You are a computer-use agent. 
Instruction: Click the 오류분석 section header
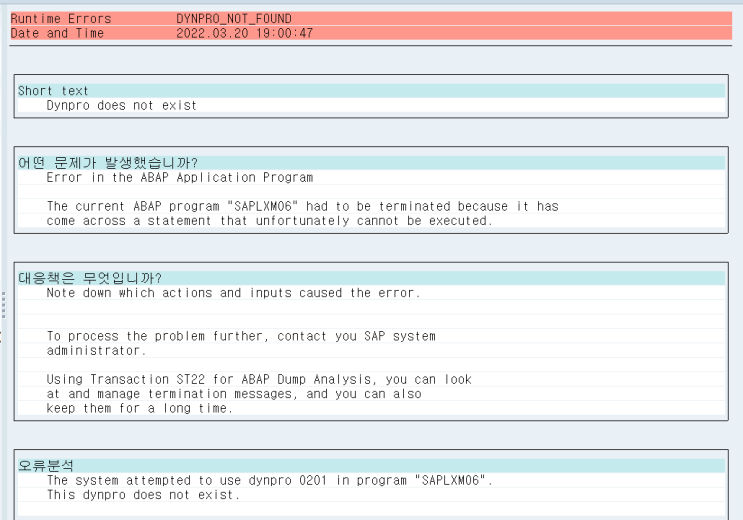46,466
